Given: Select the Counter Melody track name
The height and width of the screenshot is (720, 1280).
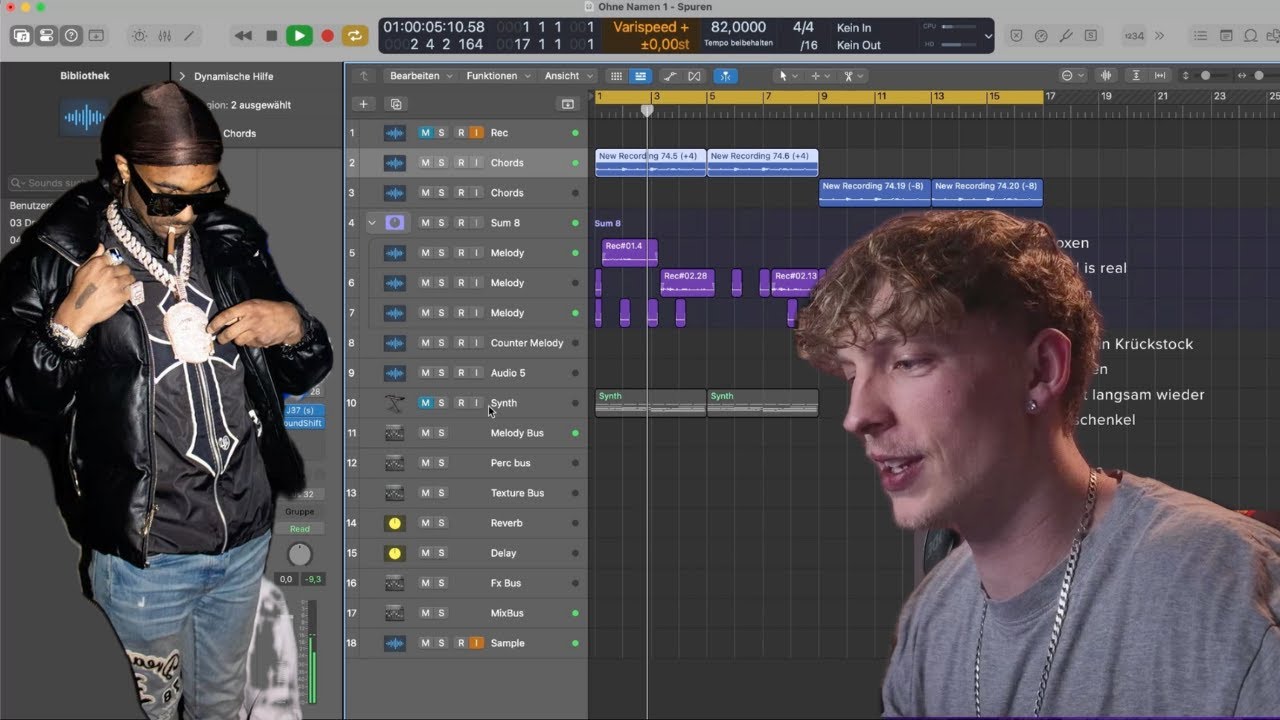Looking at the screenshot, I should point(527,343).
